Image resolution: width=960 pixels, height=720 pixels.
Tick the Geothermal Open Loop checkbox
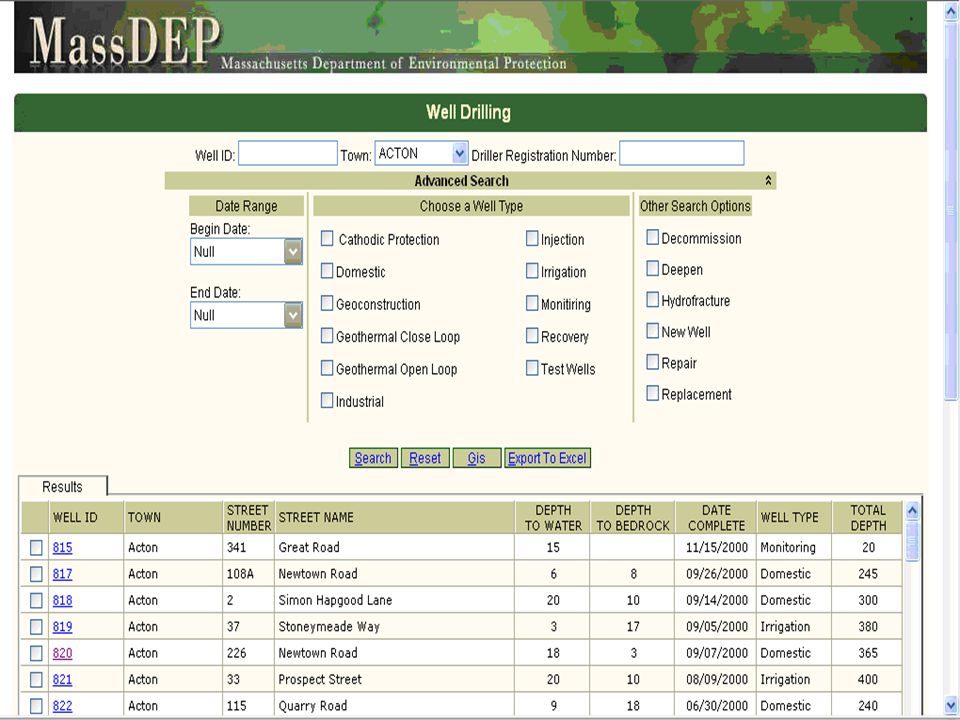point(328,369)
